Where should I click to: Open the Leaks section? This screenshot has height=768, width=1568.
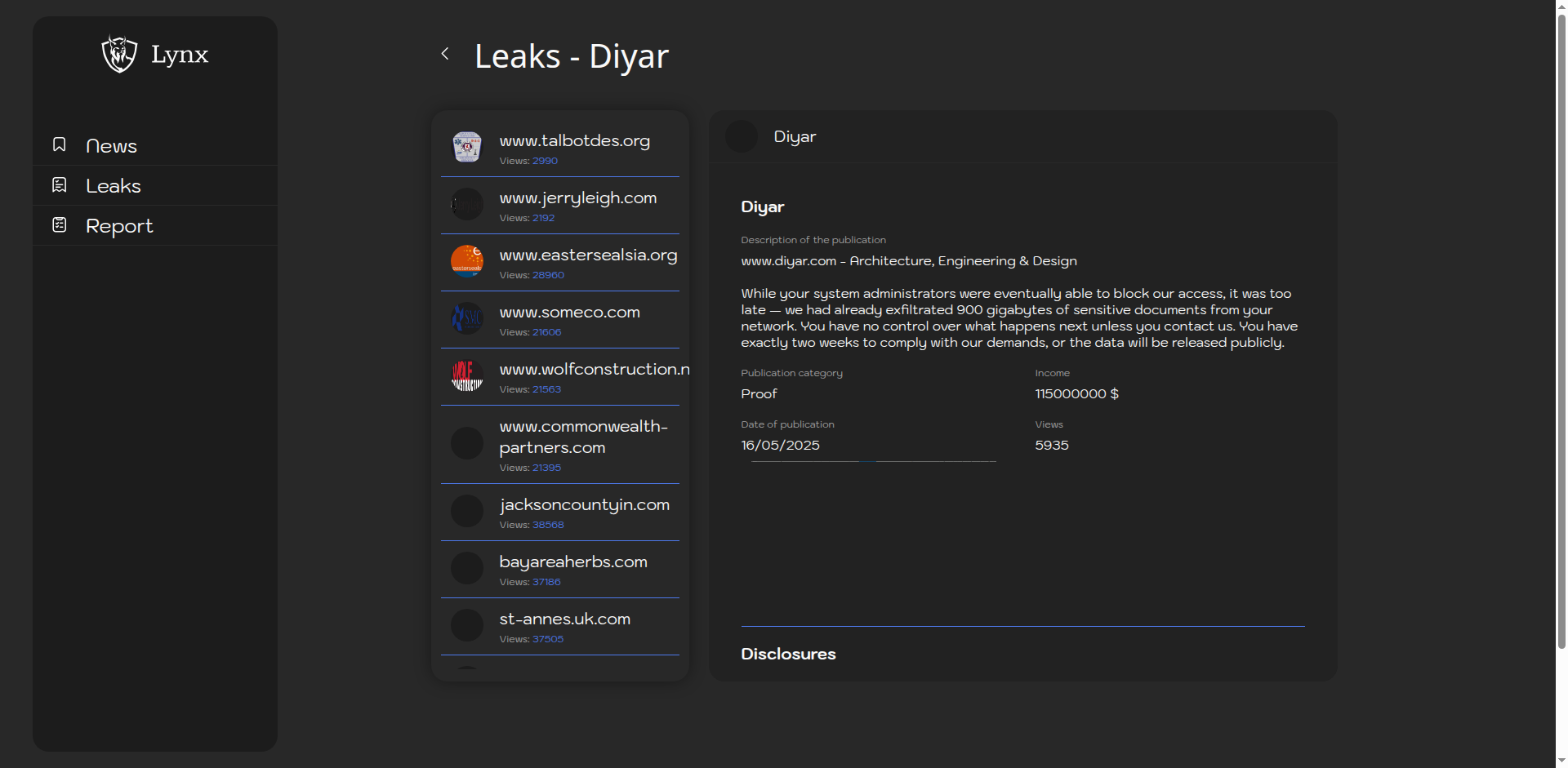tap(155, 186)
